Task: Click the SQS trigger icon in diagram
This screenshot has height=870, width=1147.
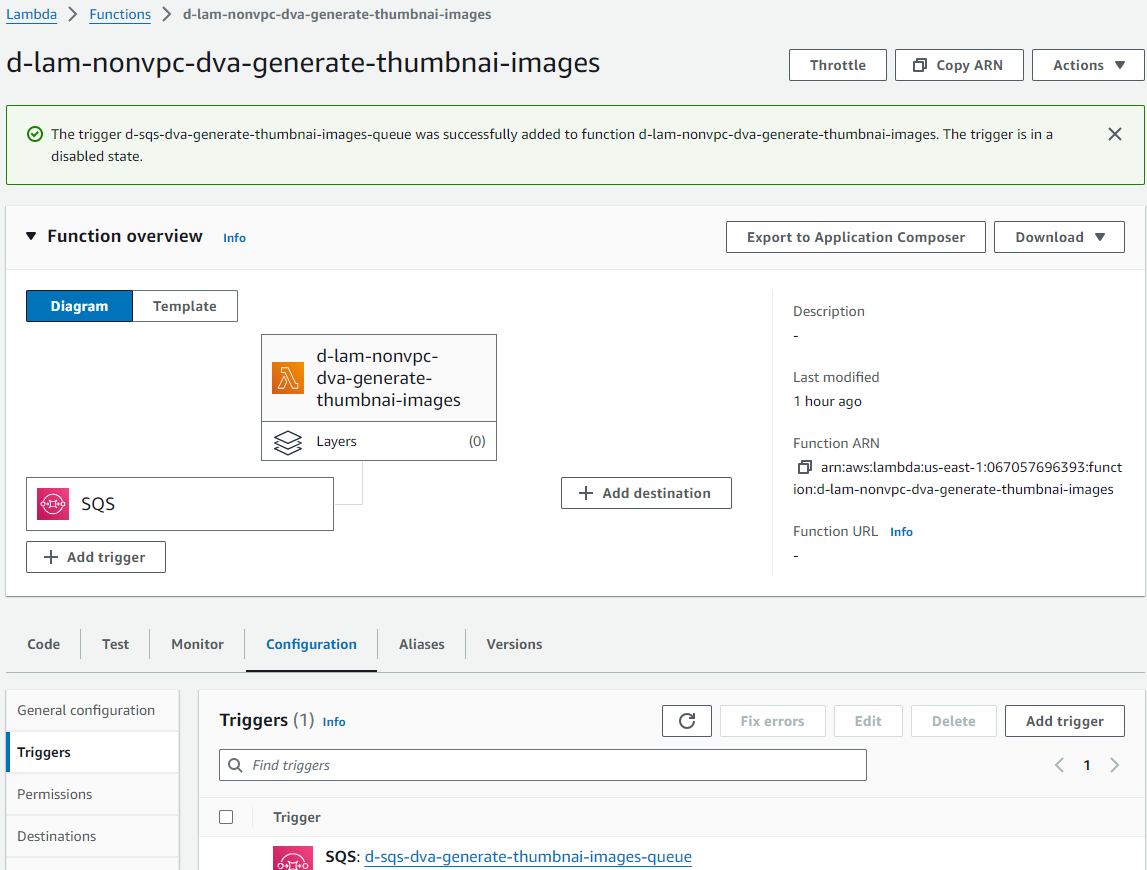Action: click(53, 504)
